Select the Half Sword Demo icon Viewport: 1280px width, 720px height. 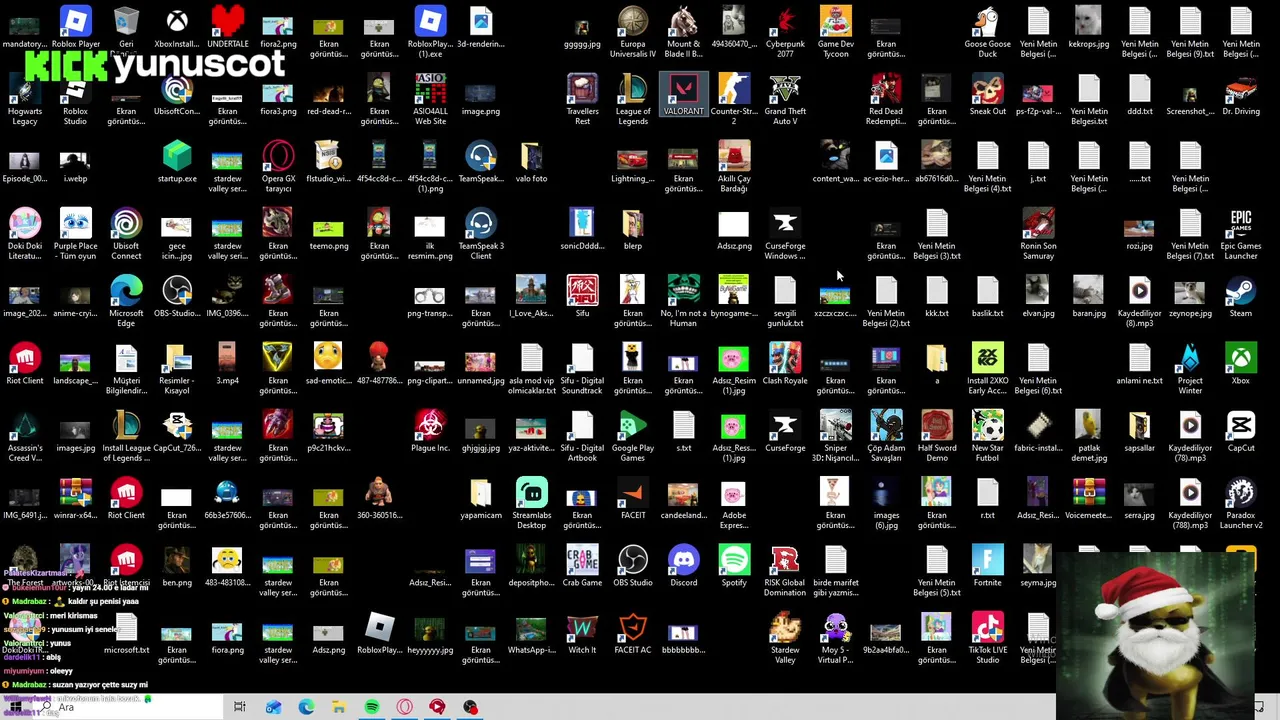937,436
